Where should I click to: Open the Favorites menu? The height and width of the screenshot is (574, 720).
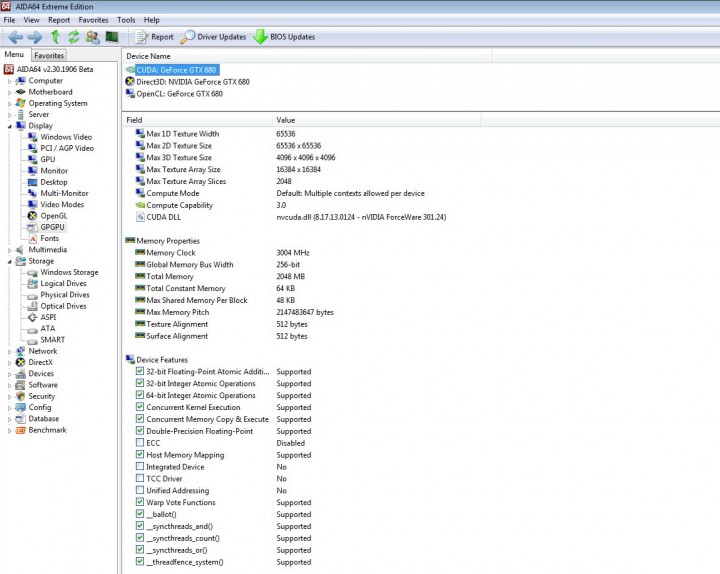click(x=93, y=20)
